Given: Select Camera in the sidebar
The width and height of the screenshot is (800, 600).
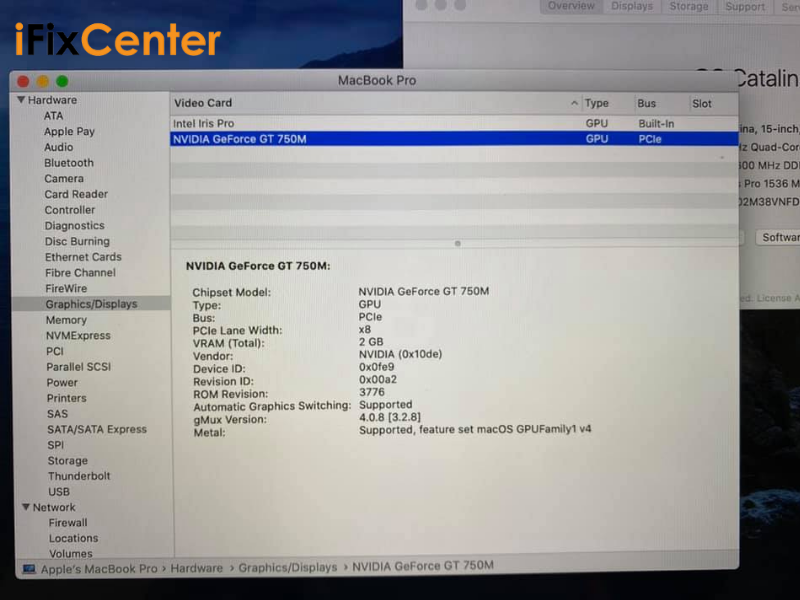Looking at the screenshot, I should tap(64, 179).
